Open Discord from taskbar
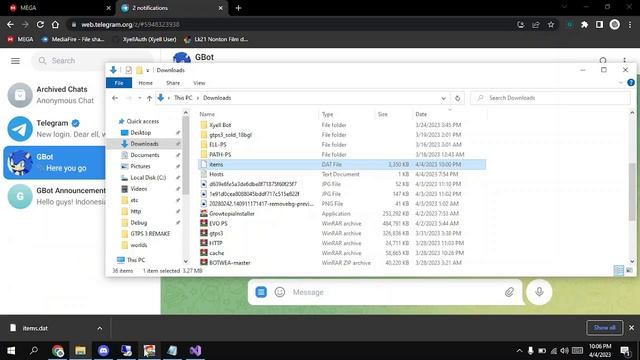Screen dimensions: 640x360 click(x=103, y=351)
